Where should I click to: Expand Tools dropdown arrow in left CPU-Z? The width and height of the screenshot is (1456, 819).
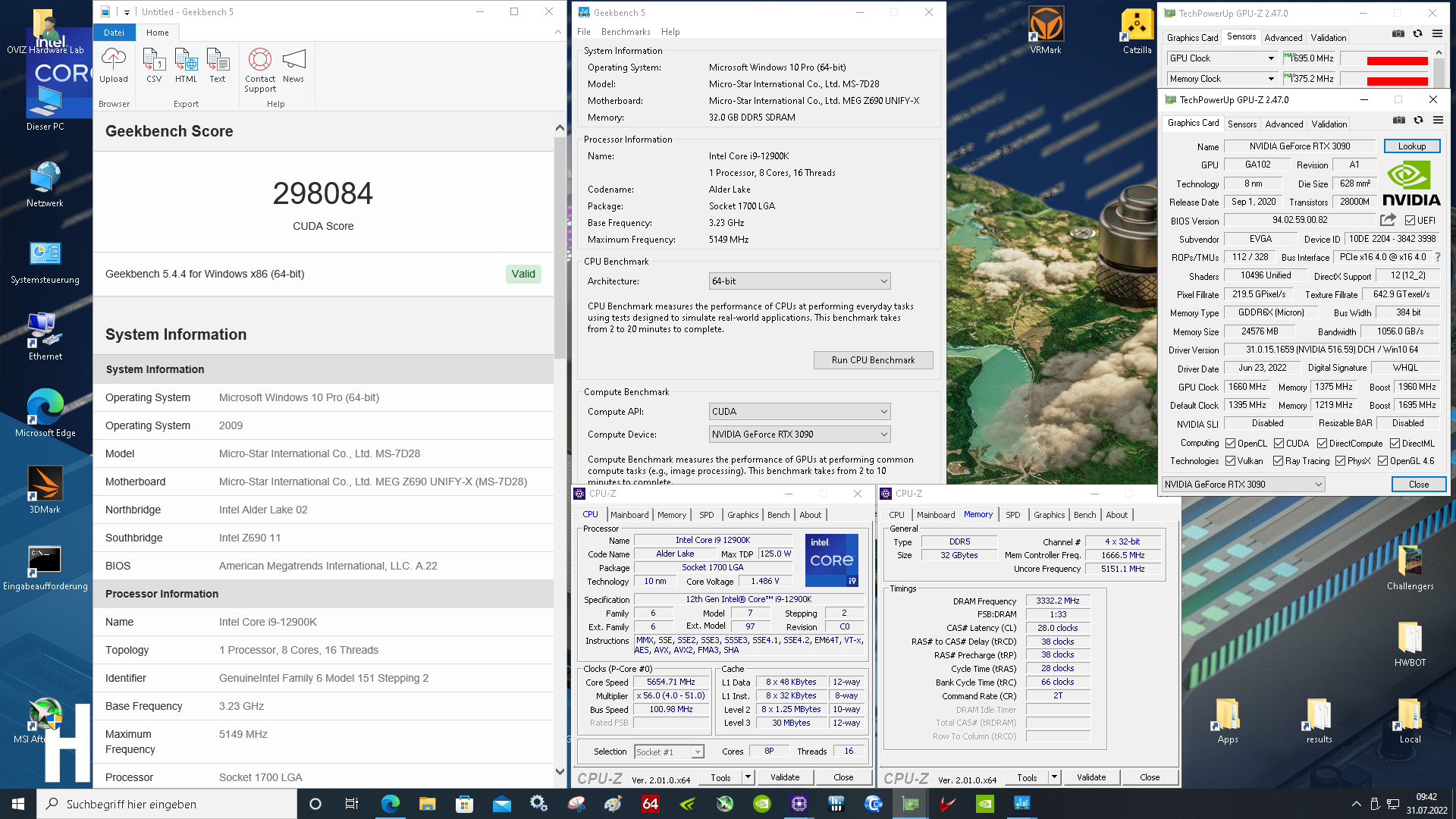coord(748,777)
